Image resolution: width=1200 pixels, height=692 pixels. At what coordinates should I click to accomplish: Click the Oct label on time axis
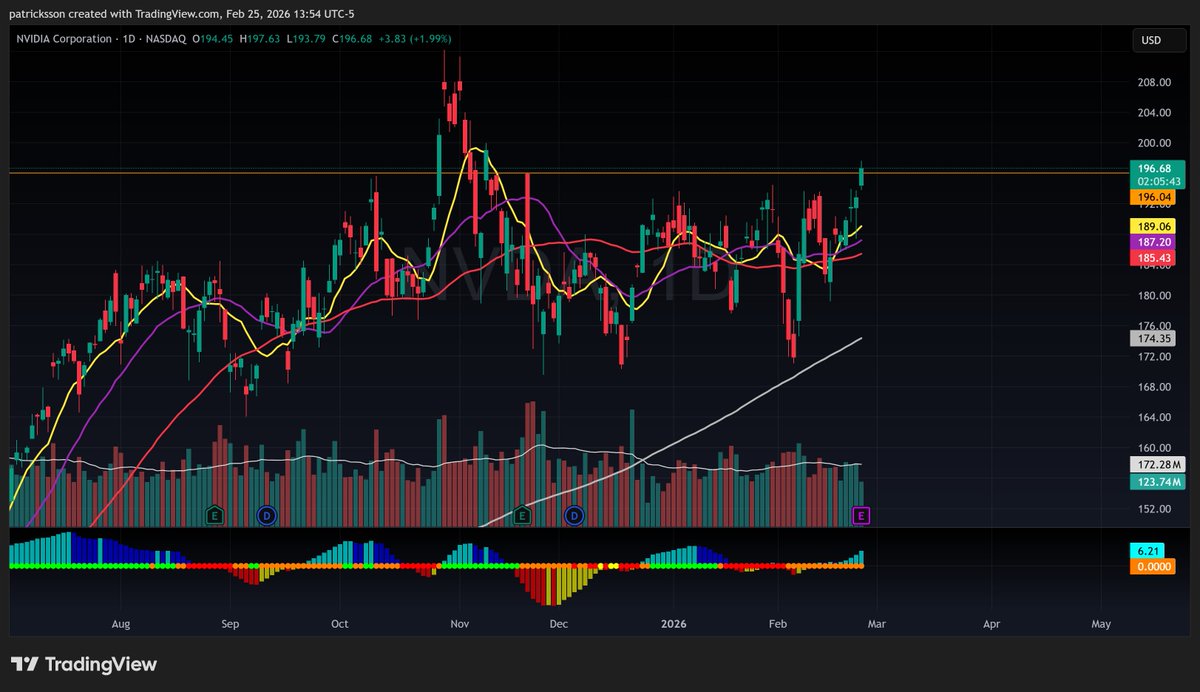pos(340,624)
